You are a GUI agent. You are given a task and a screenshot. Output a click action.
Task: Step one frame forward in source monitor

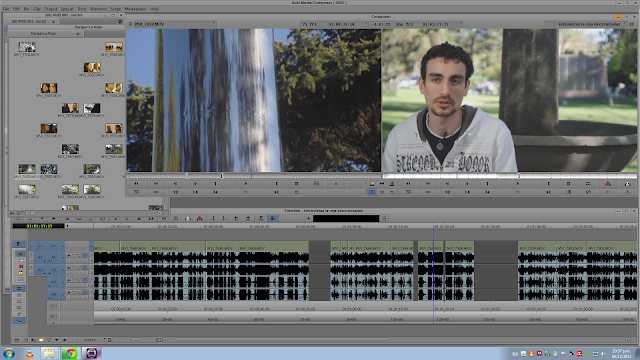[195, 184]
